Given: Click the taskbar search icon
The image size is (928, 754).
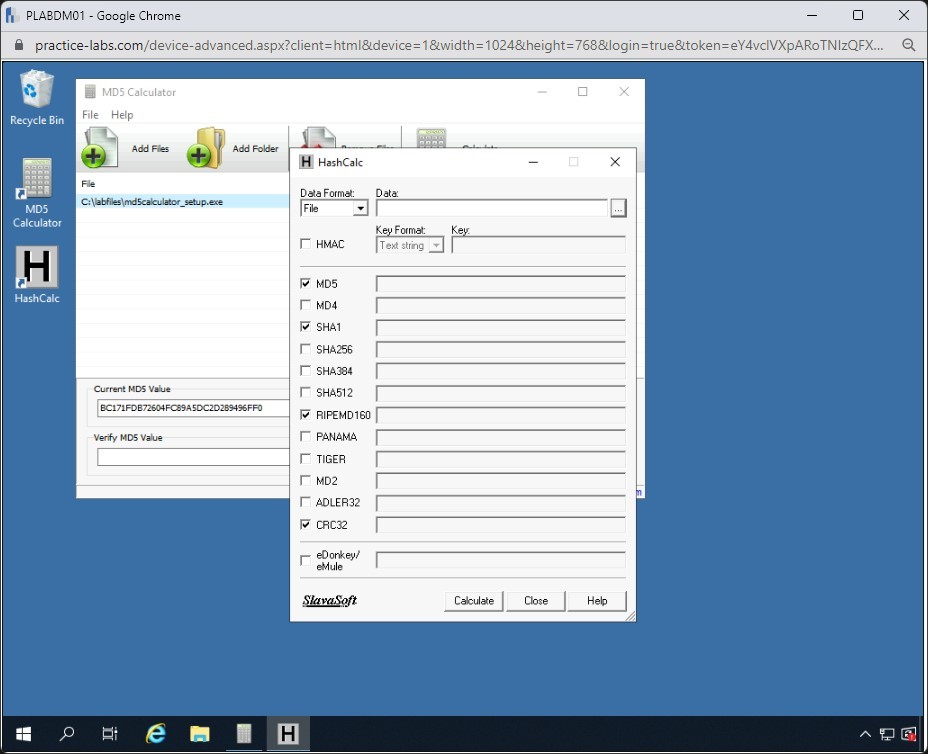Looking at the screenshot, I should tap(67, 734).
